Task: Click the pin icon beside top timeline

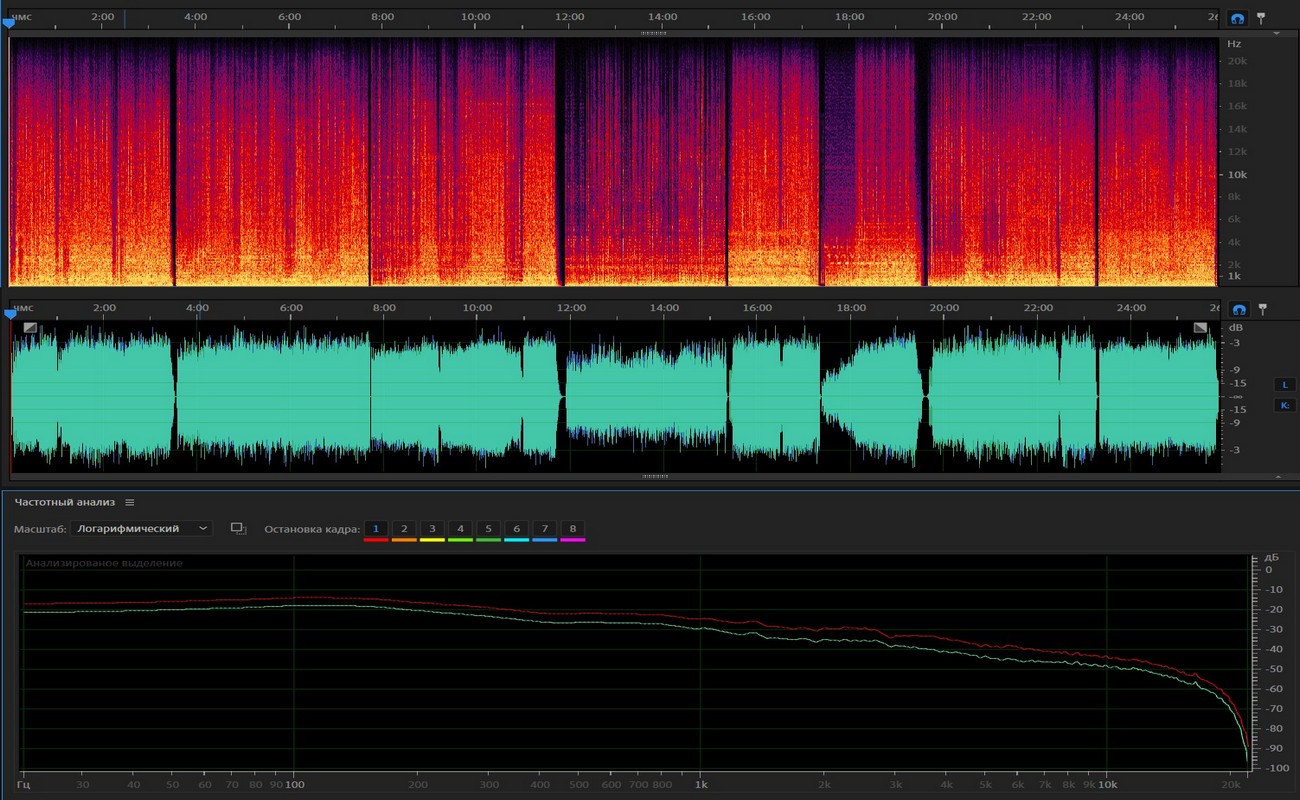Action: point(1261,18)
